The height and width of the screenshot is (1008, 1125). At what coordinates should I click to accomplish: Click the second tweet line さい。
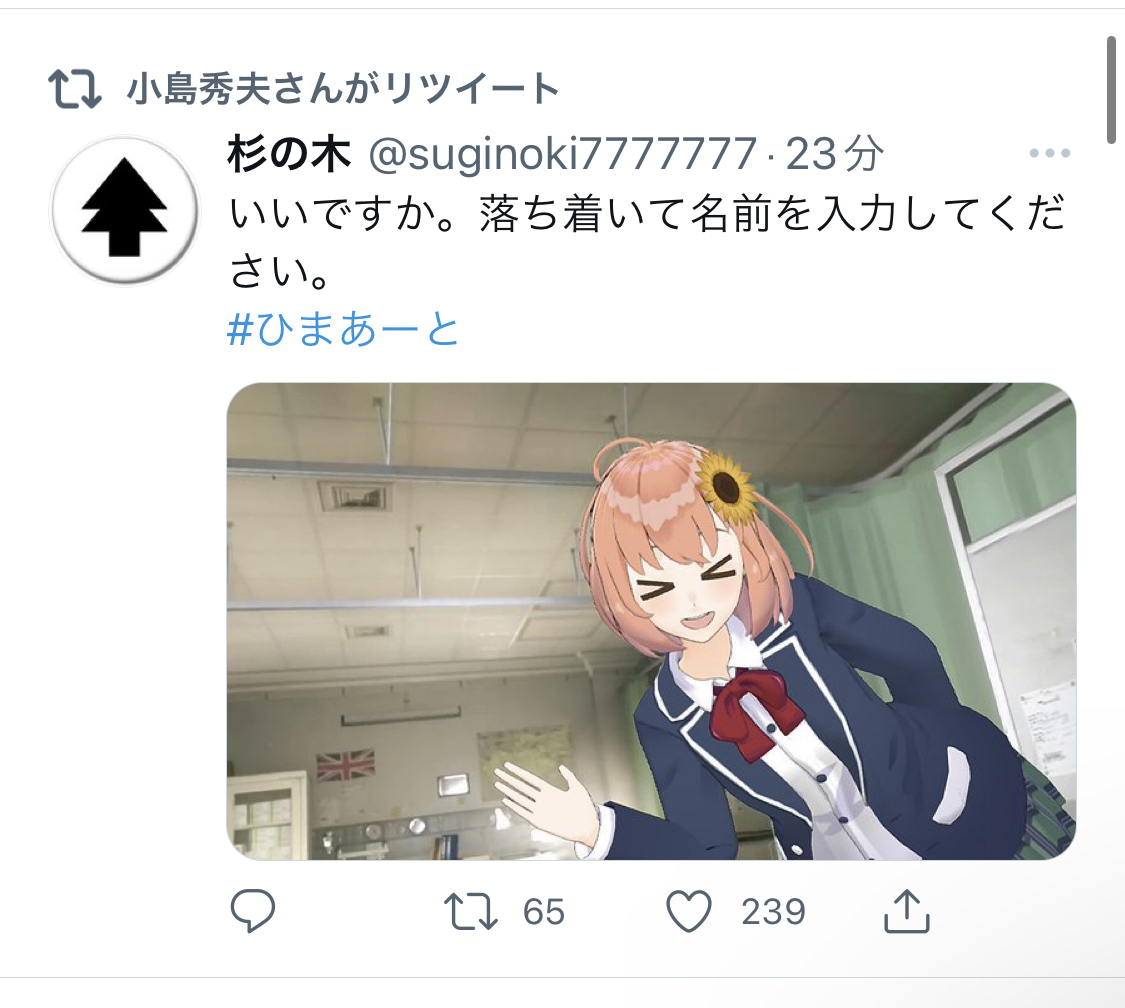pos(279,272)
